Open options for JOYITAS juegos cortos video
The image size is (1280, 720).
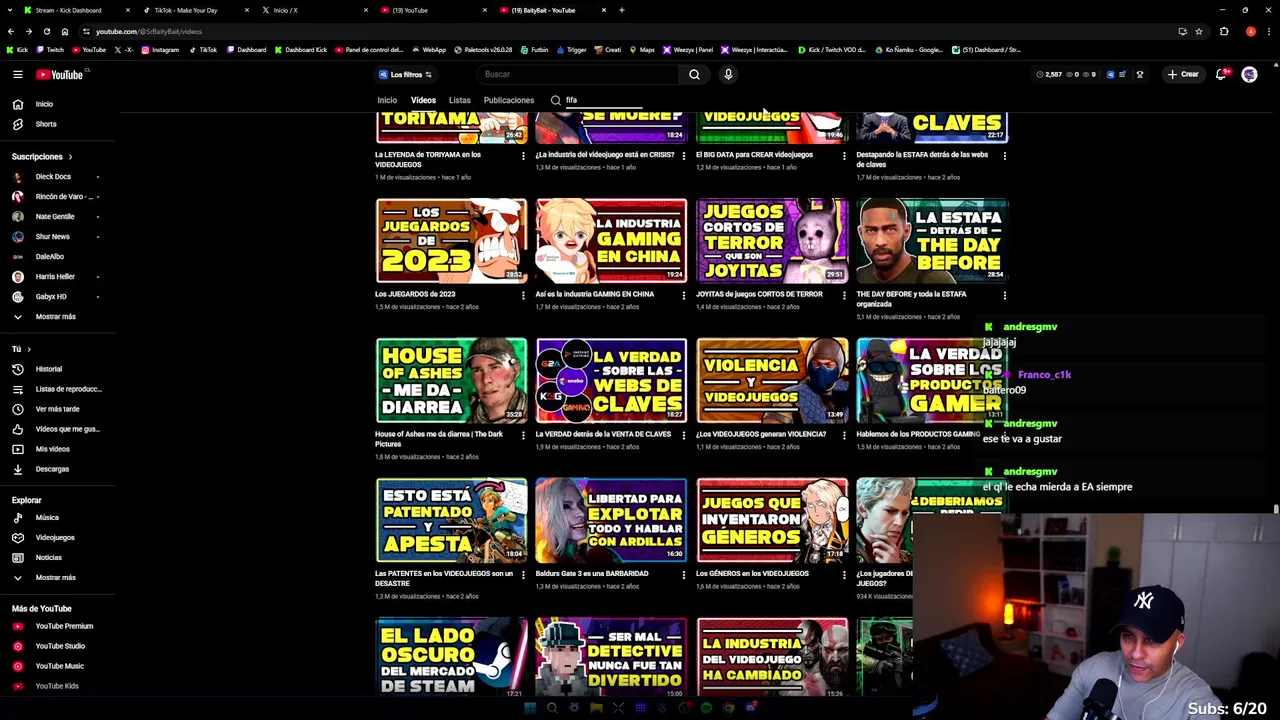(x=844, y=296)
